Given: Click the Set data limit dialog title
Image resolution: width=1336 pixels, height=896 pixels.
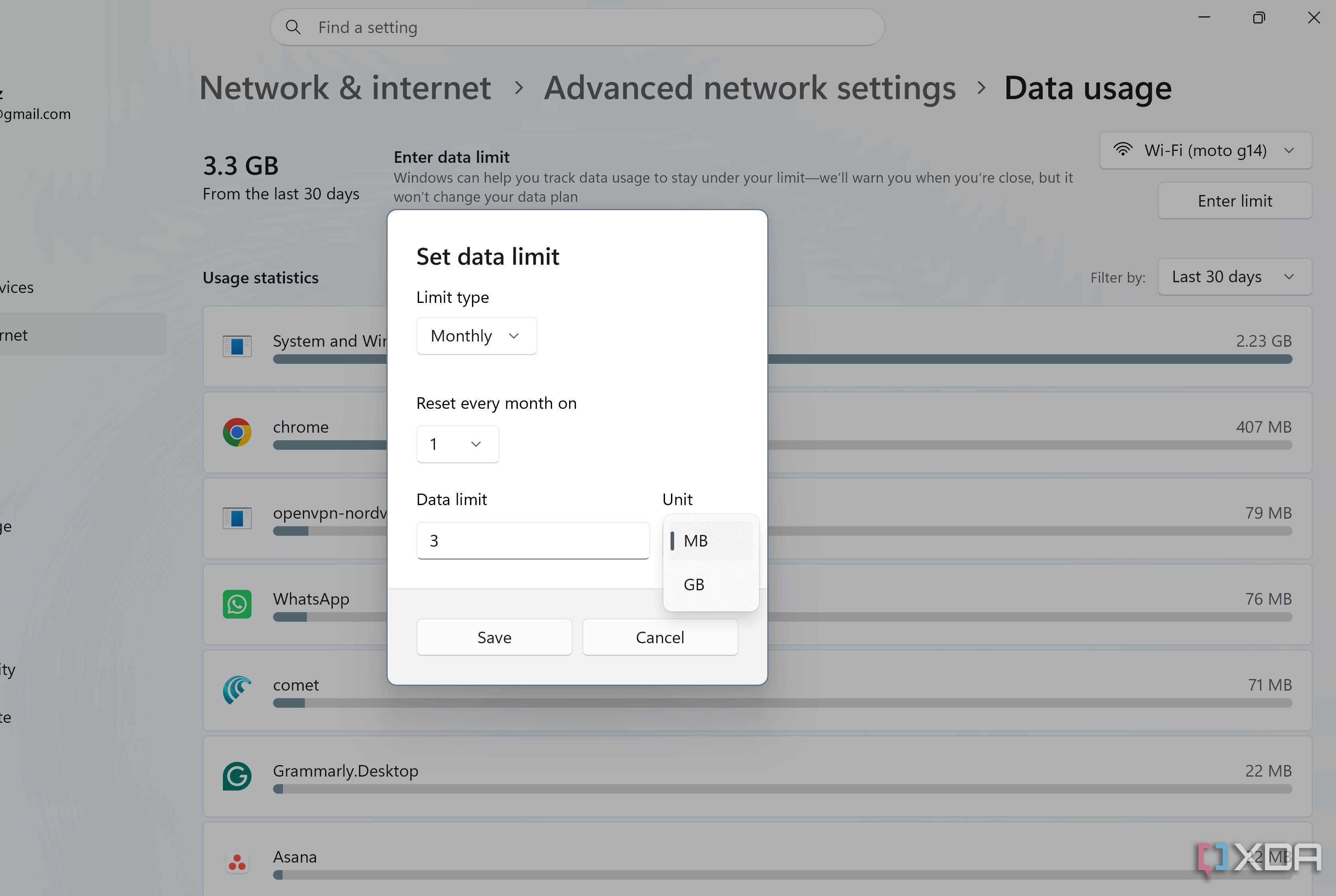Looking at the screenshot, I should (x=488, y=257).
